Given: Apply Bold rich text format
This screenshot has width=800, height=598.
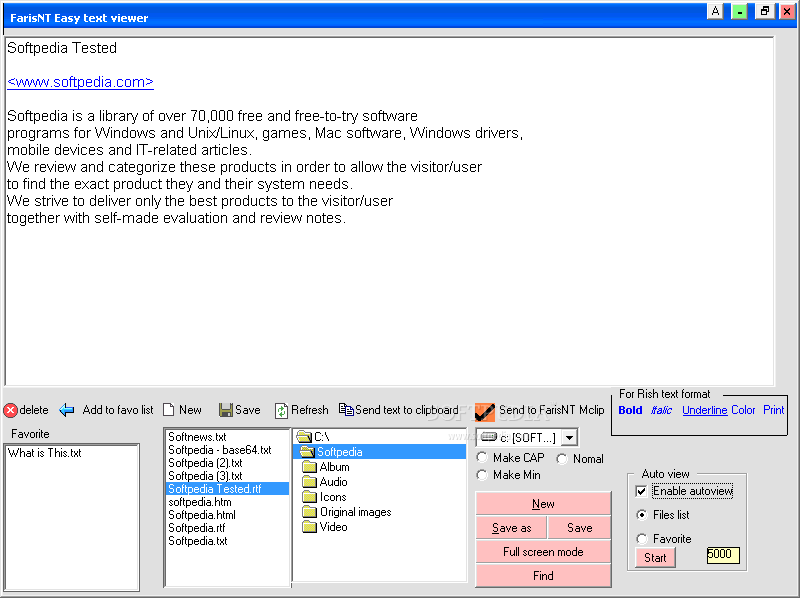Looking at the screenshot, I should (630, 410).
